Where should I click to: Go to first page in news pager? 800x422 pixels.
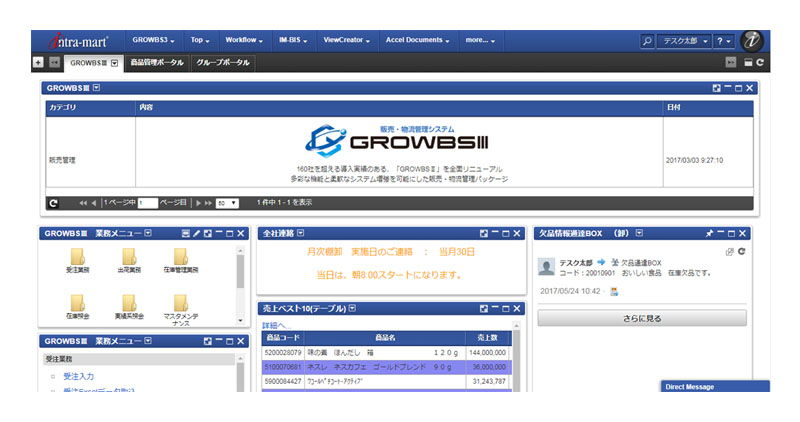tap(82, 203)
